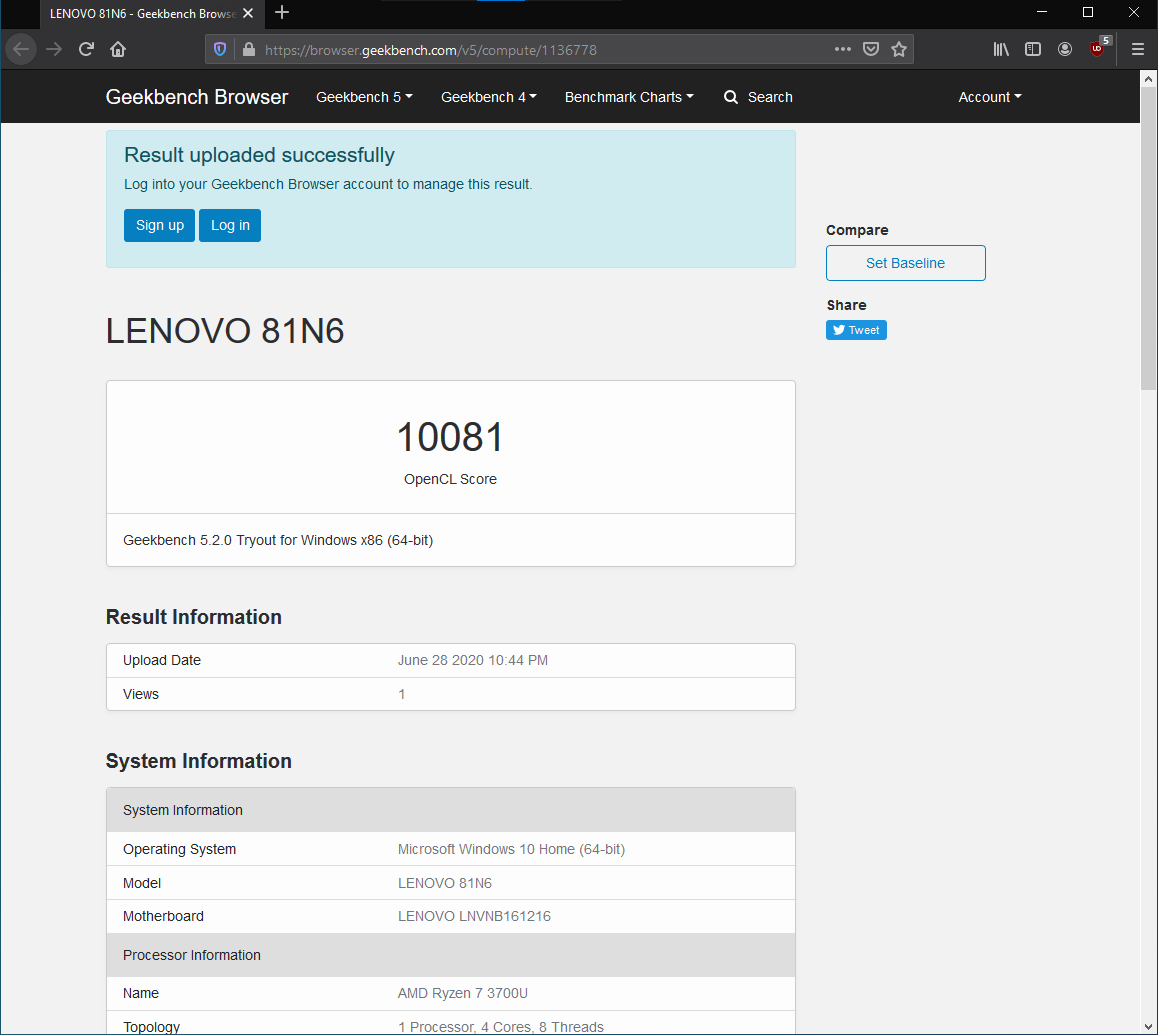Click the URL address bar field

tap(540, 49)
